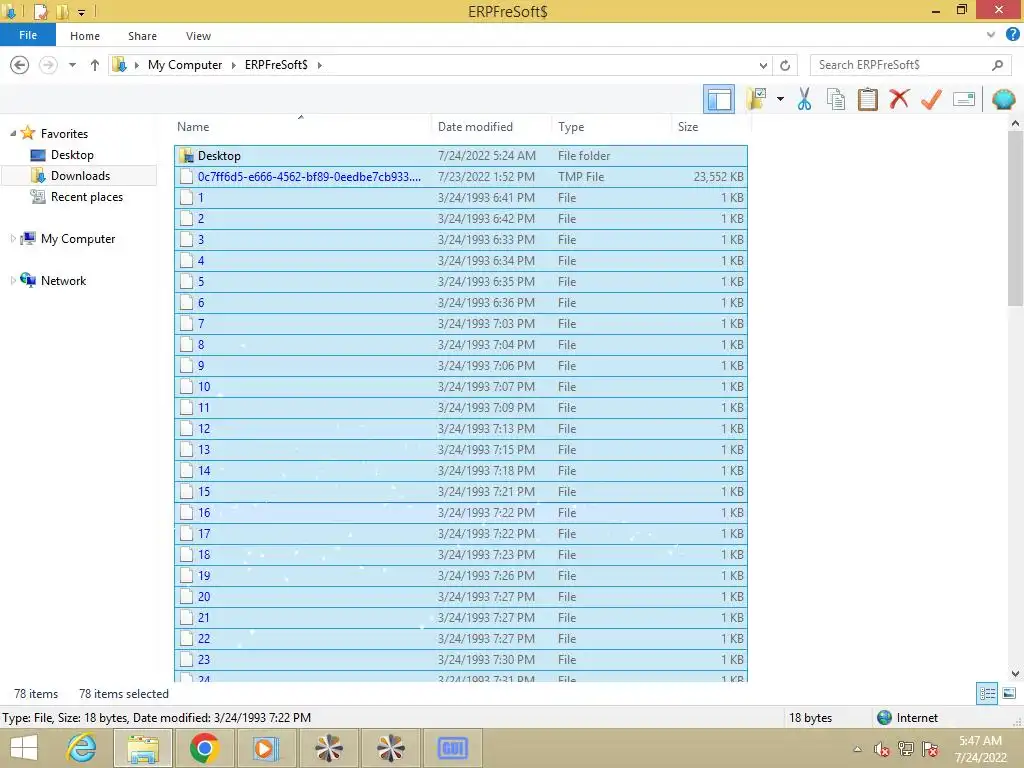Go up one folder level
The width and height of the screenshot is (1024, 768).
[95, 65]
